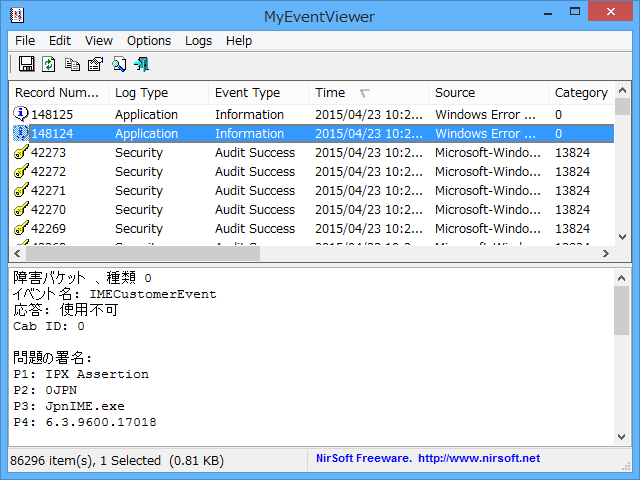
Task: Click the key icon of record 42270
Action: coord(21,209)
